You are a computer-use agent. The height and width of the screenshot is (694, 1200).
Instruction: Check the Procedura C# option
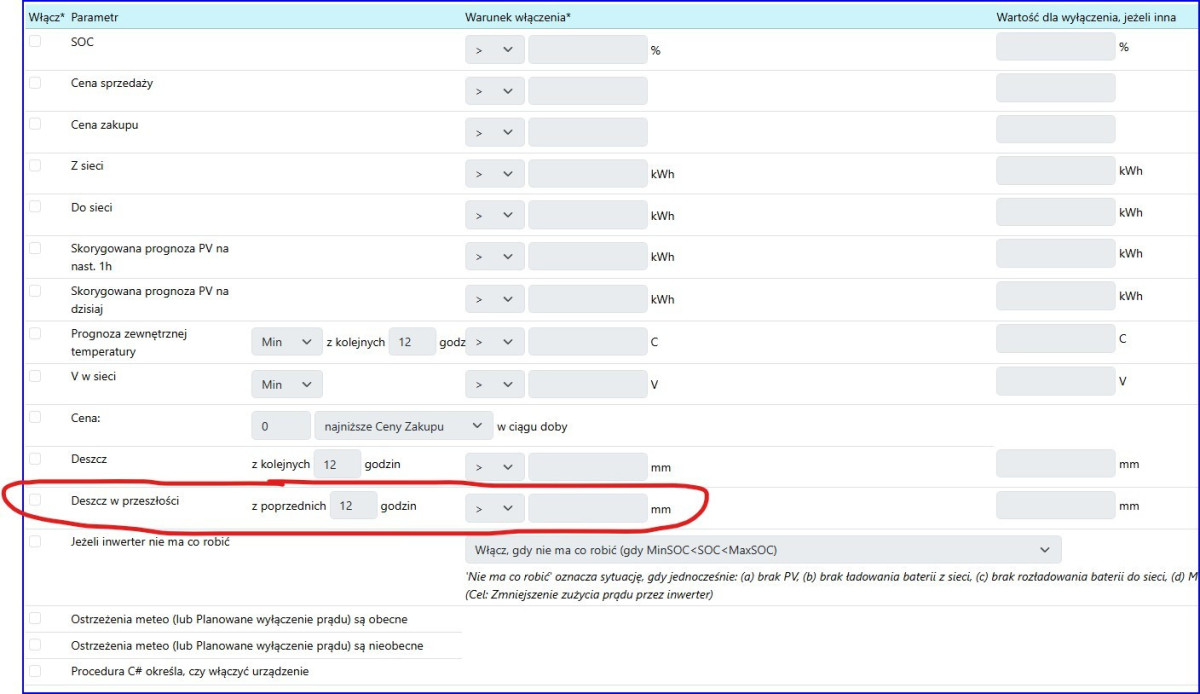tap(36, 671)
